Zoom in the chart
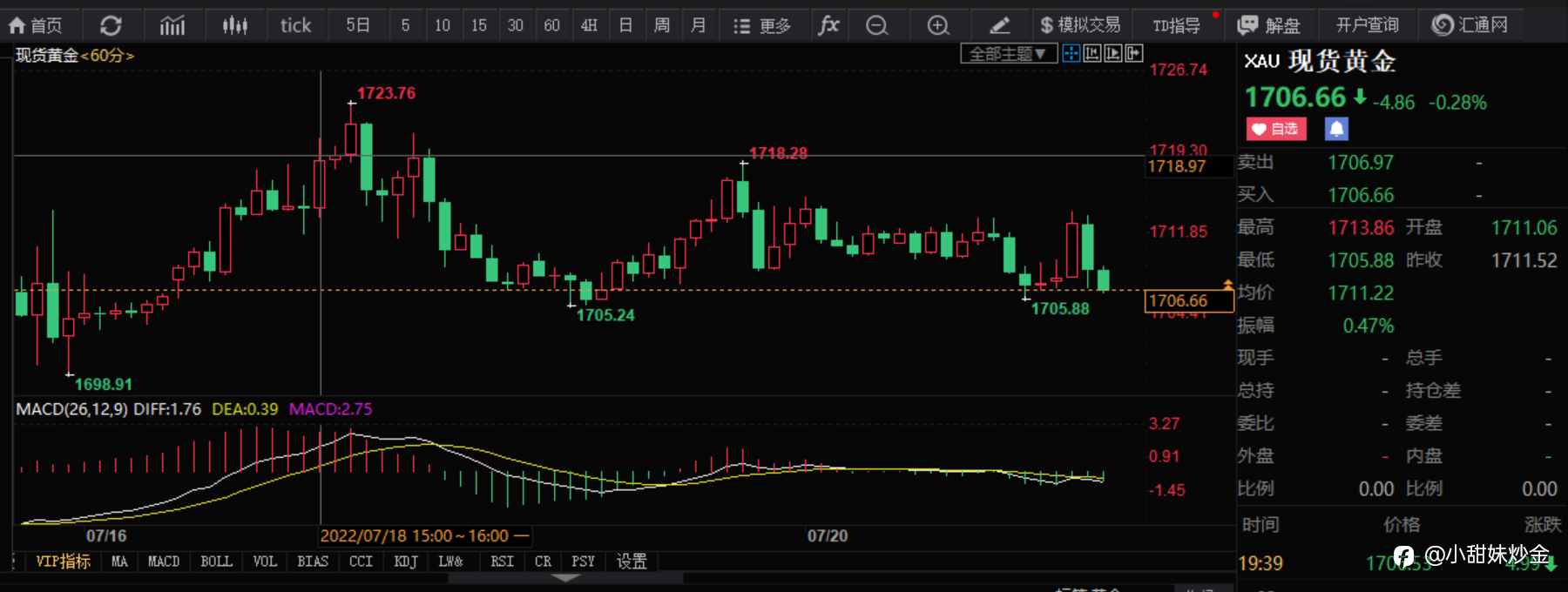 tap(938, 25)
